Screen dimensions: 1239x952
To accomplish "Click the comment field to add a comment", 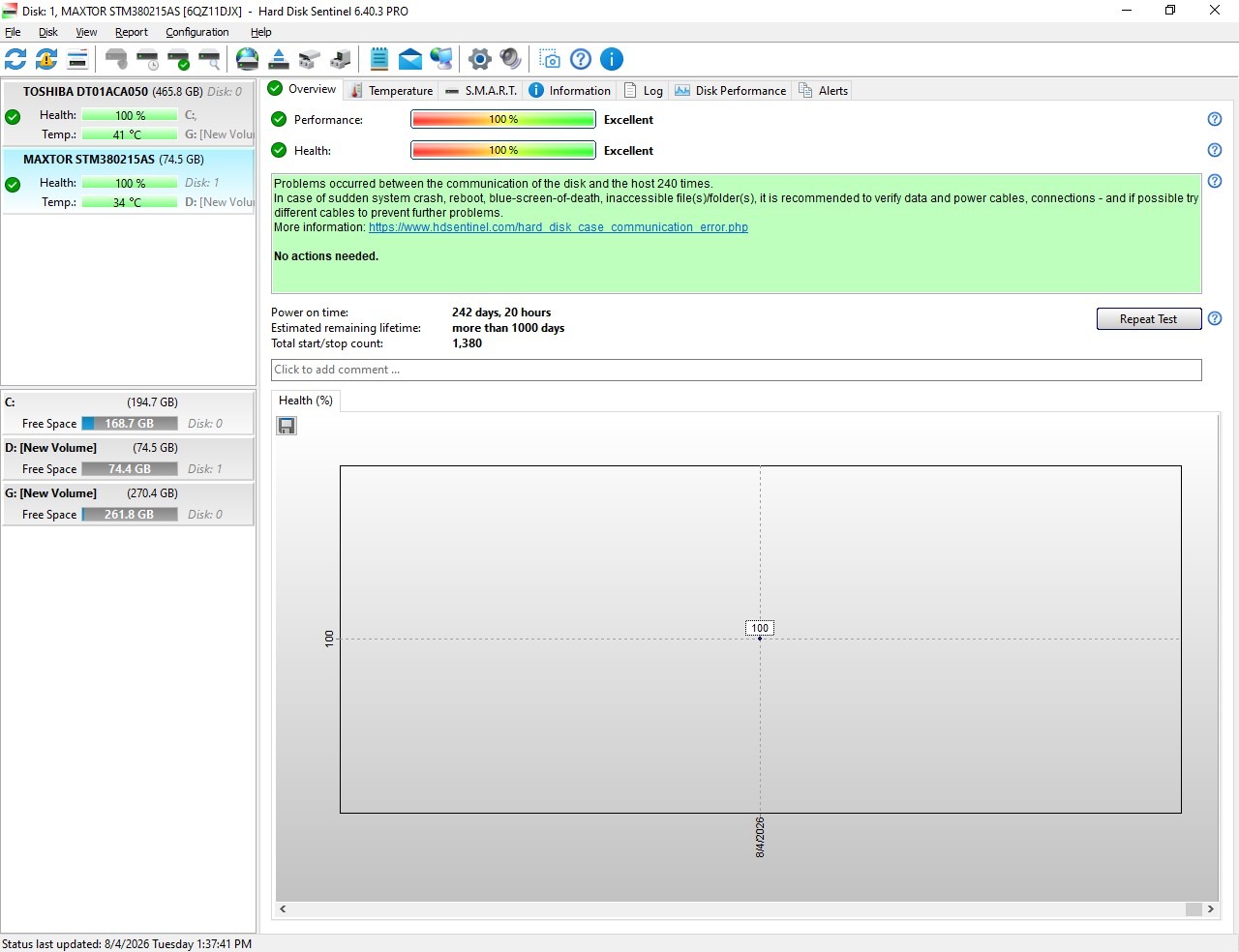I will click(x=737, y=370).
